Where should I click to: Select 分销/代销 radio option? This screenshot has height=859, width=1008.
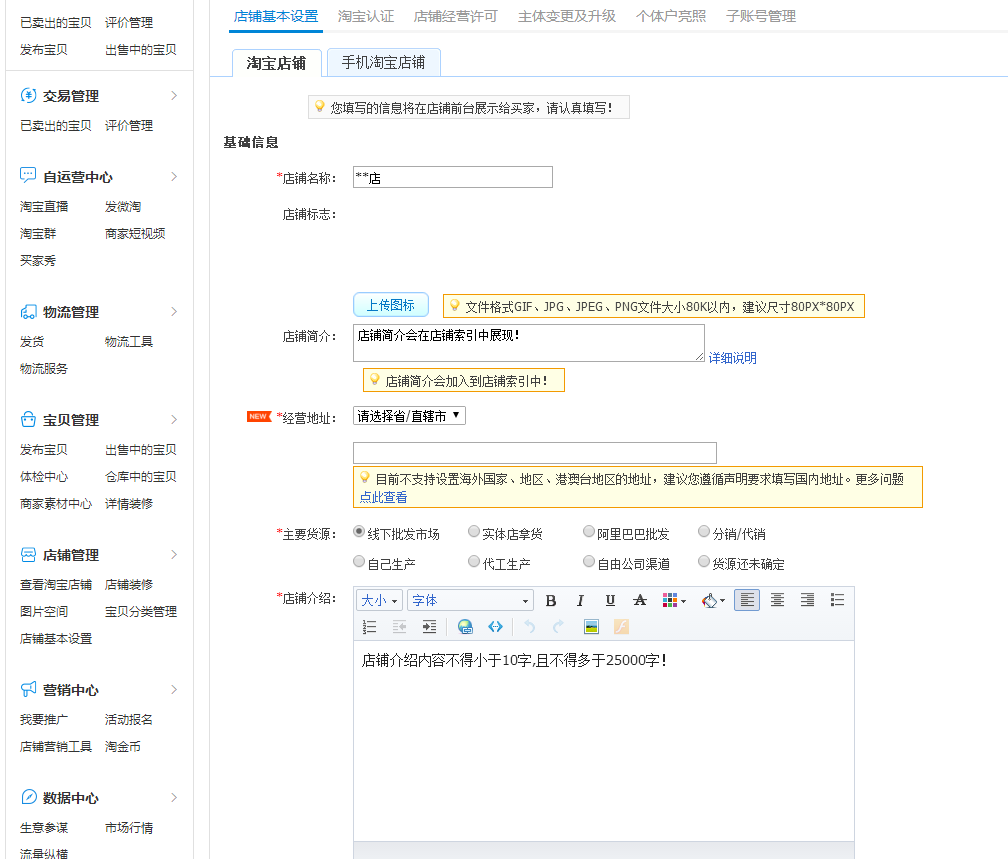point(704,532)
